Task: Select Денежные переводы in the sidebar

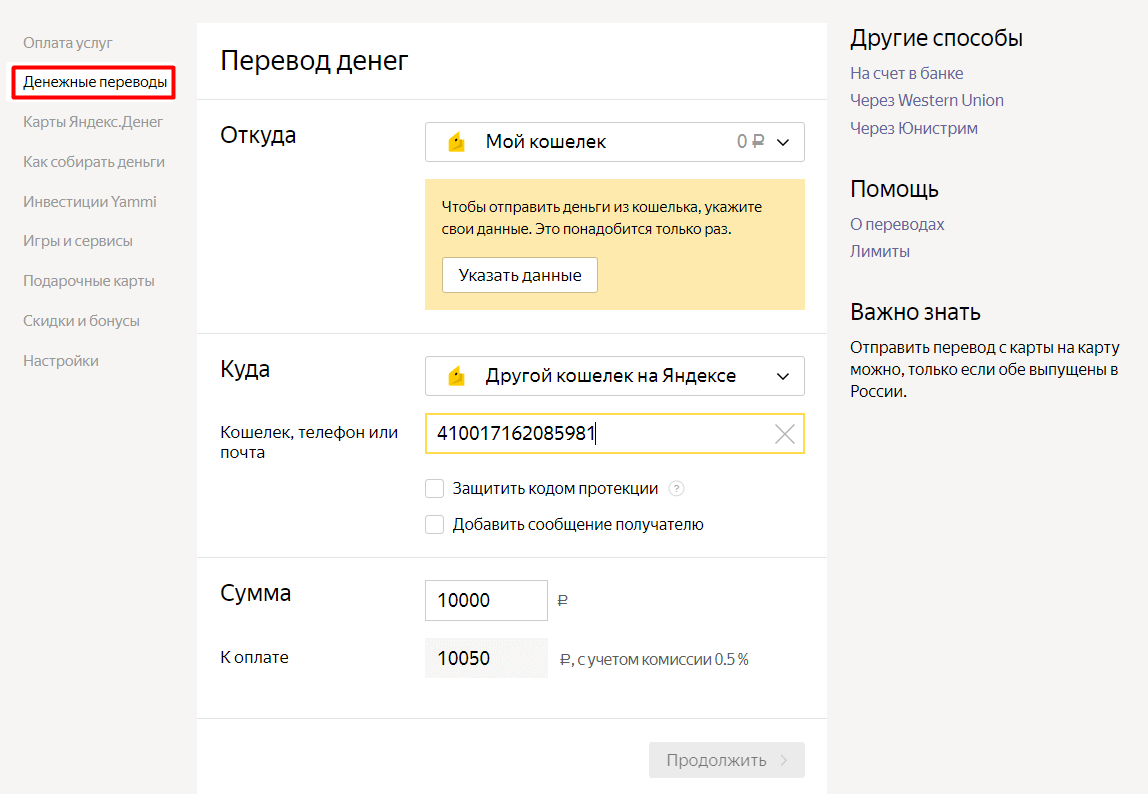Action: (94, 82)
